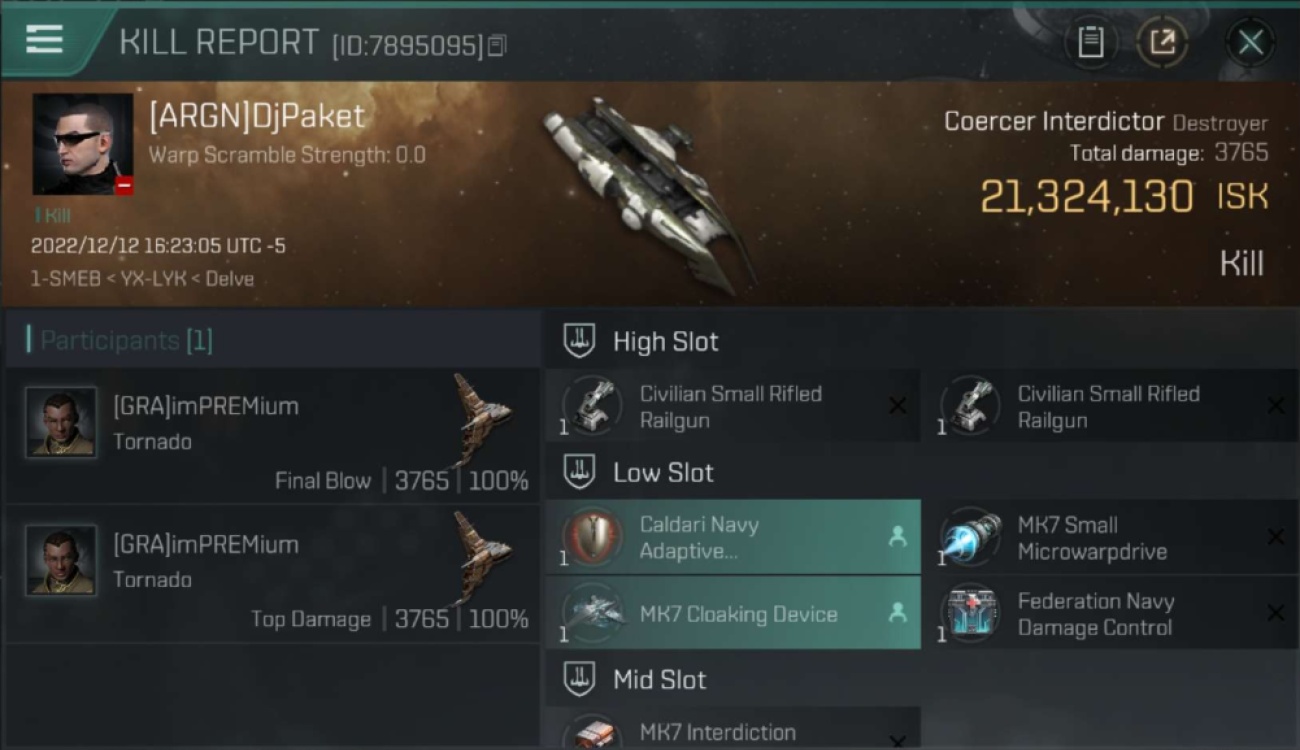The image size is (1300, 750).
Task: Click the [ARGN]DjPaket pilot name
Action: click(x=257, y=116)
